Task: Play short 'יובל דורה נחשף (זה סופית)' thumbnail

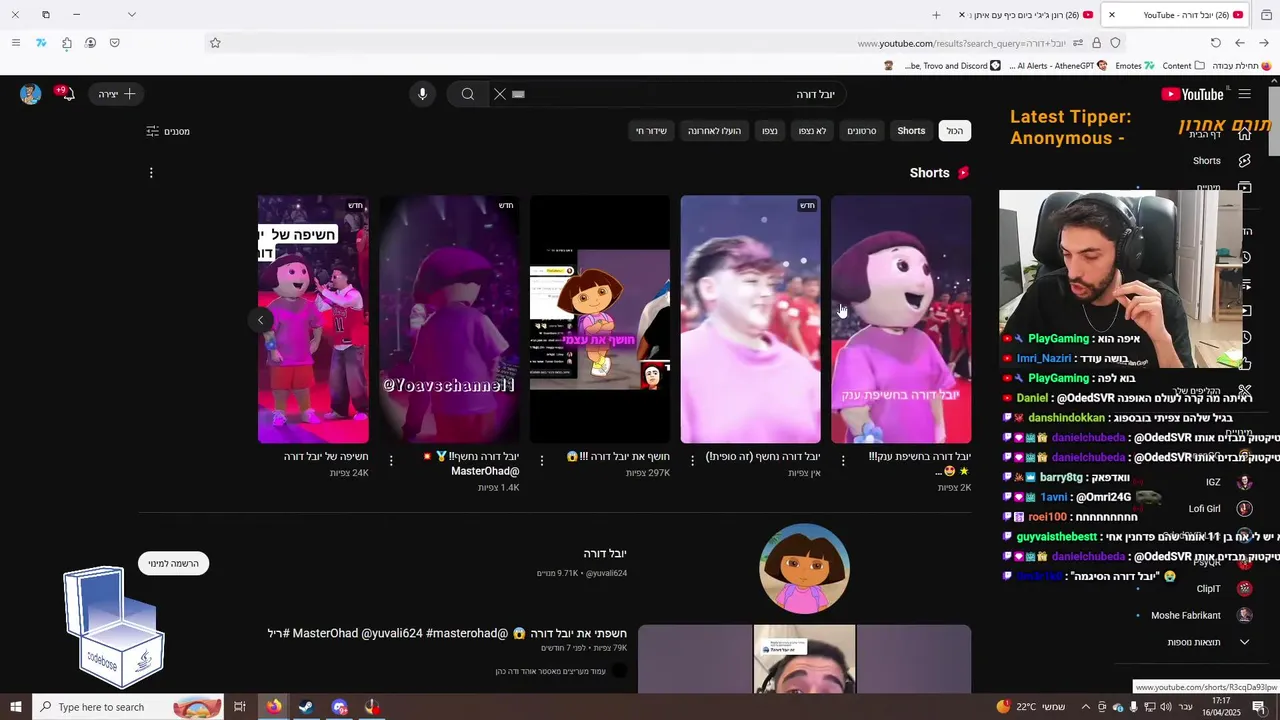Action: tap(750, 319)
